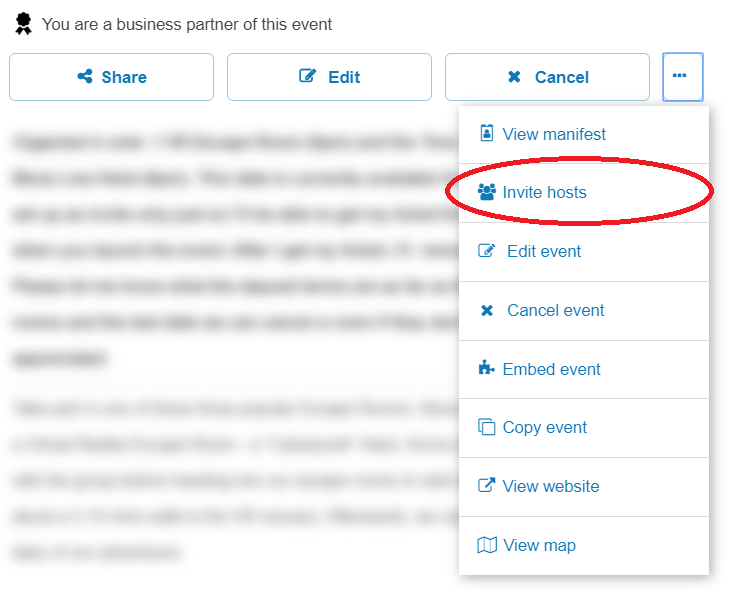Click the Copy event duplicate icon
Screen dimensions: 733x597
click(487, 428)
